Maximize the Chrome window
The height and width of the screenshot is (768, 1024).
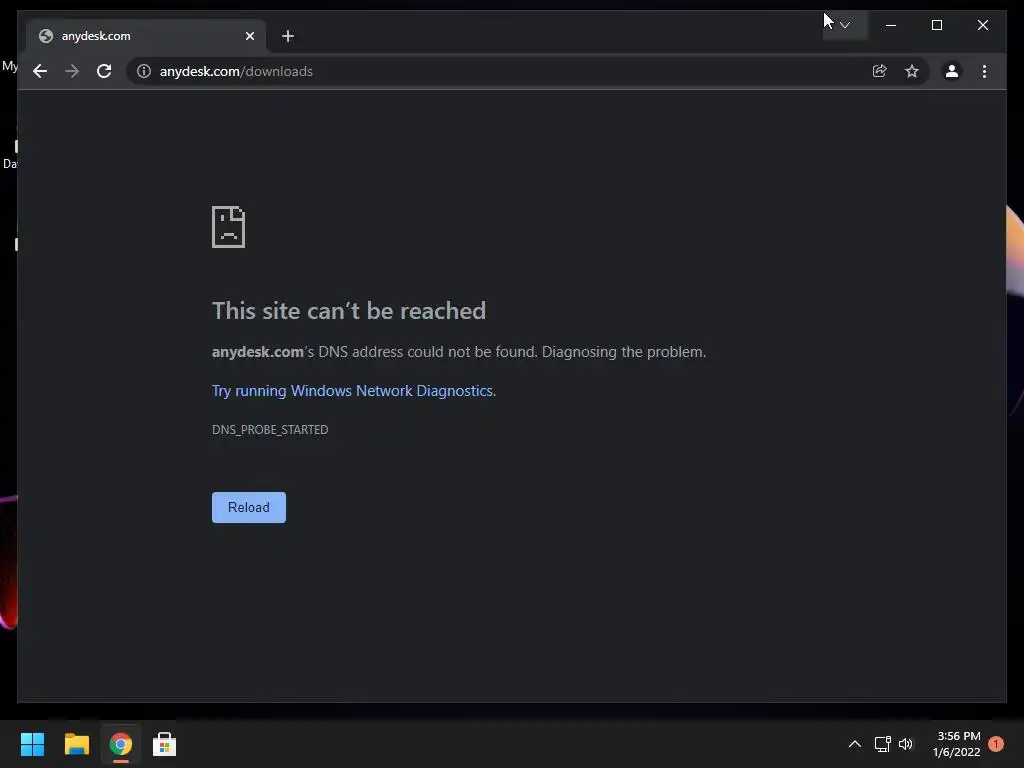coord(936,25)
